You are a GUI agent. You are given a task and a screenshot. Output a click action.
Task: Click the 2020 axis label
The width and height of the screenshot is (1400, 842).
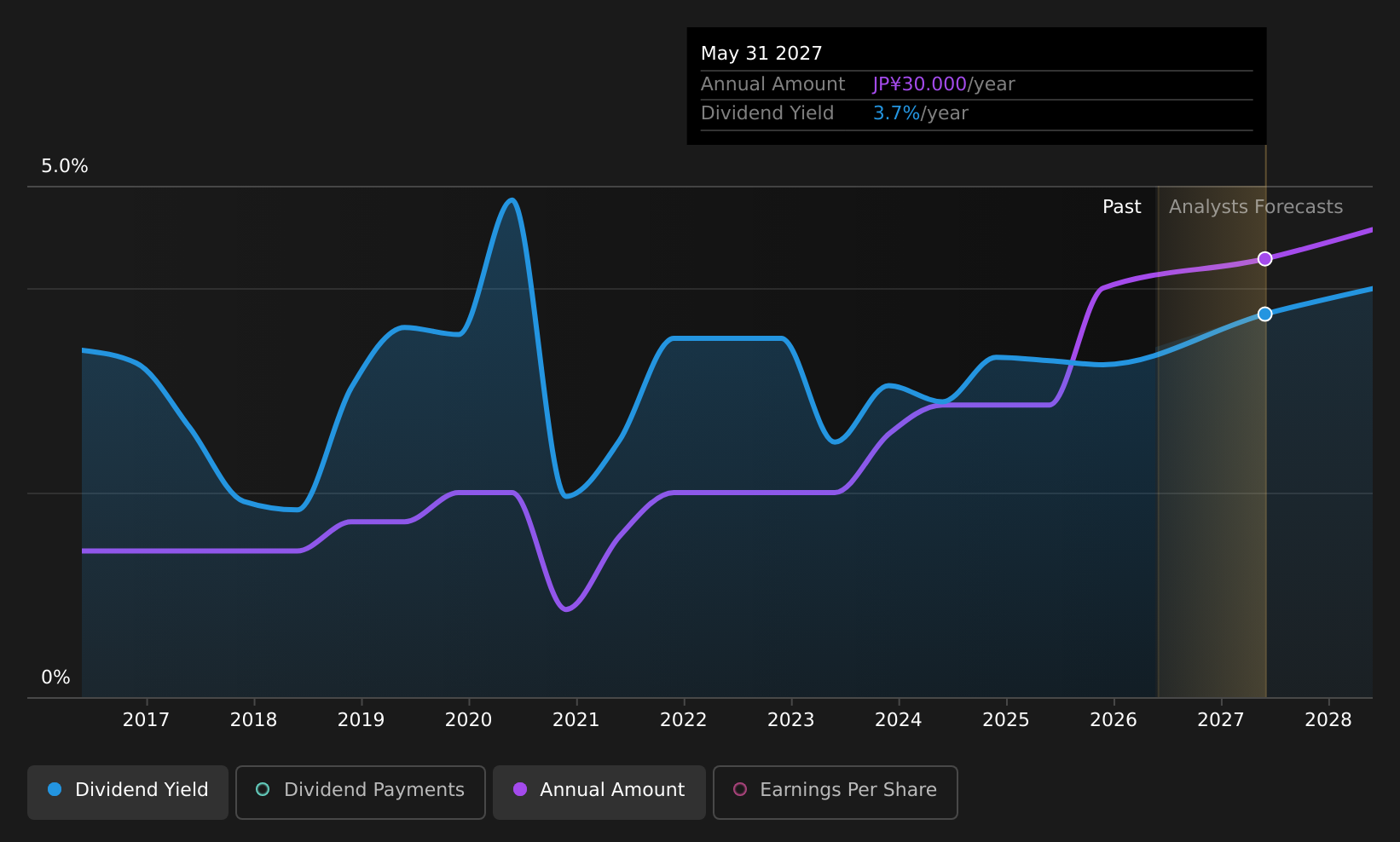pyautogui.click(x=469, y=720)
